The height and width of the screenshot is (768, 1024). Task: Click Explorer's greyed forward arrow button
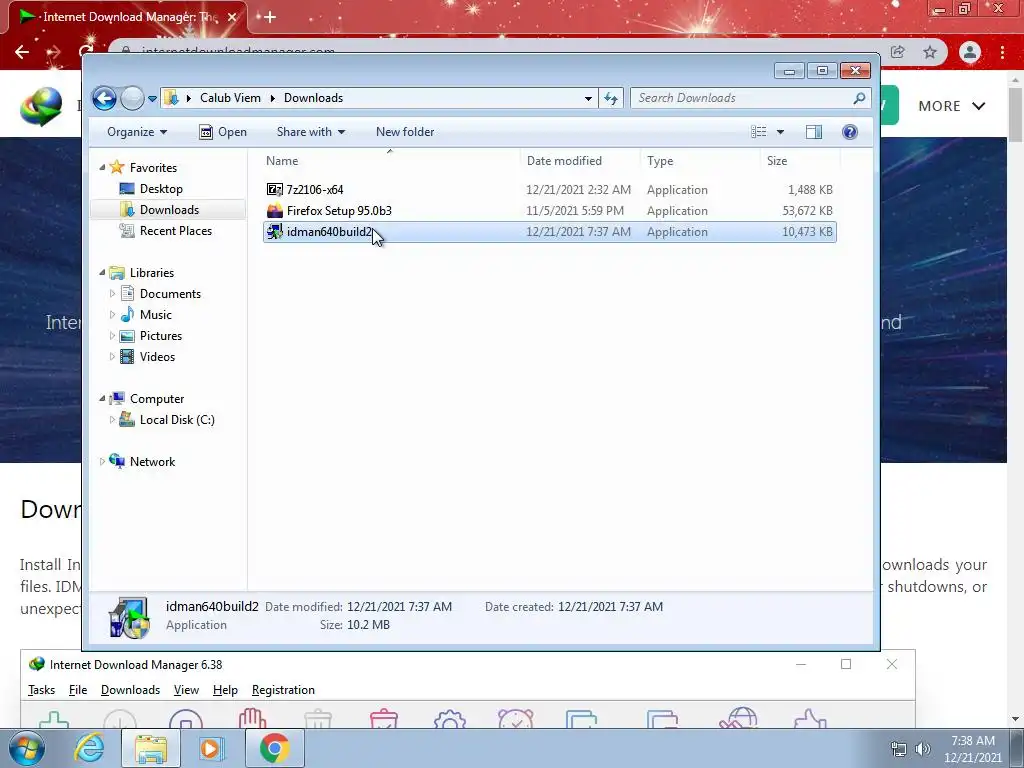pos(132,99)
